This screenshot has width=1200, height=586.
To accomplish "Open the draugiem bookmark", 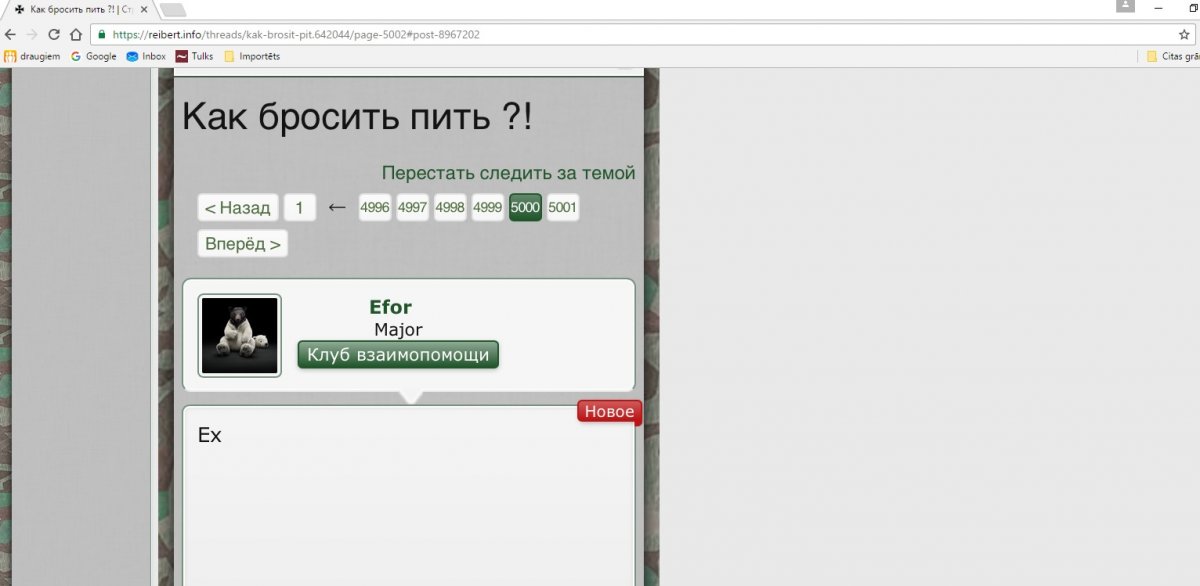I will tap(32, 57).
